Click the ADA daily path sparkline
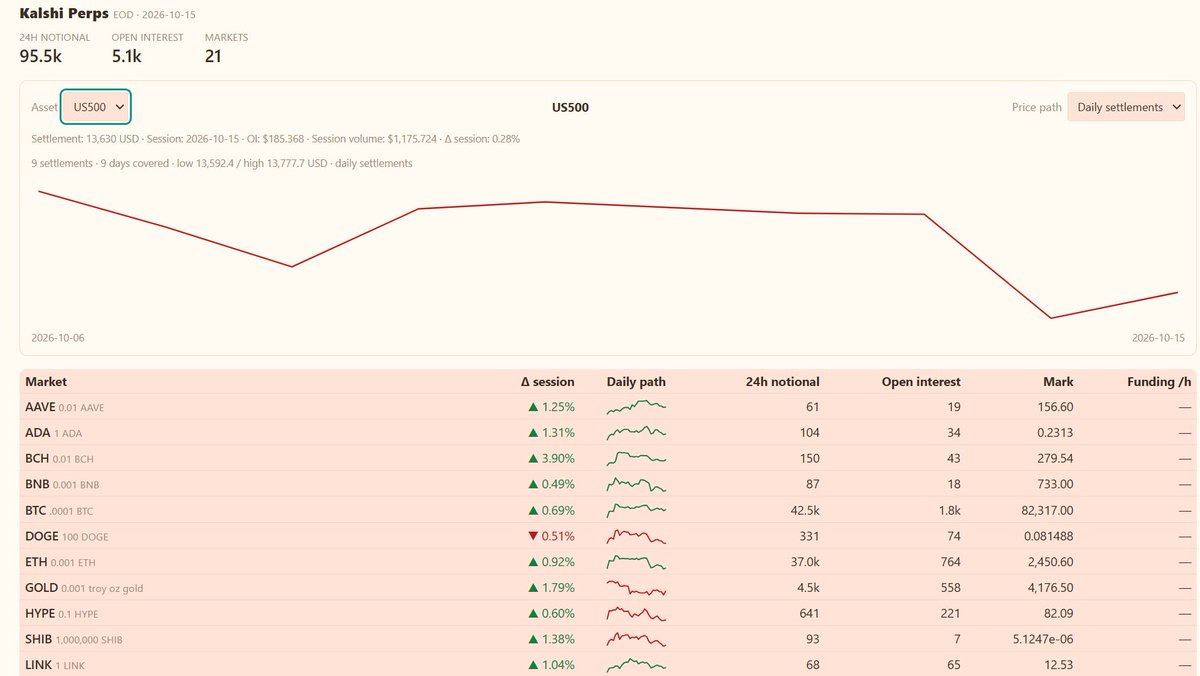The width and height of the screenshot is (1200, 676). point(636,433)
